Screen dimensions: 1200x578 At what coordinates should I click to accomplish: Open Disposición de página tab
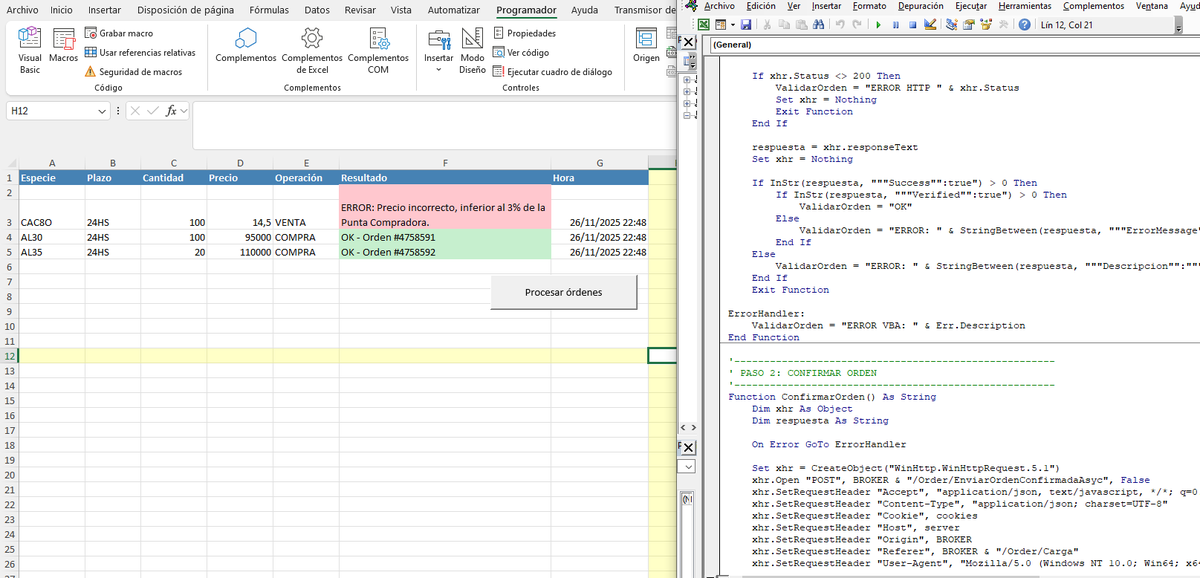(x=186, y=9)
